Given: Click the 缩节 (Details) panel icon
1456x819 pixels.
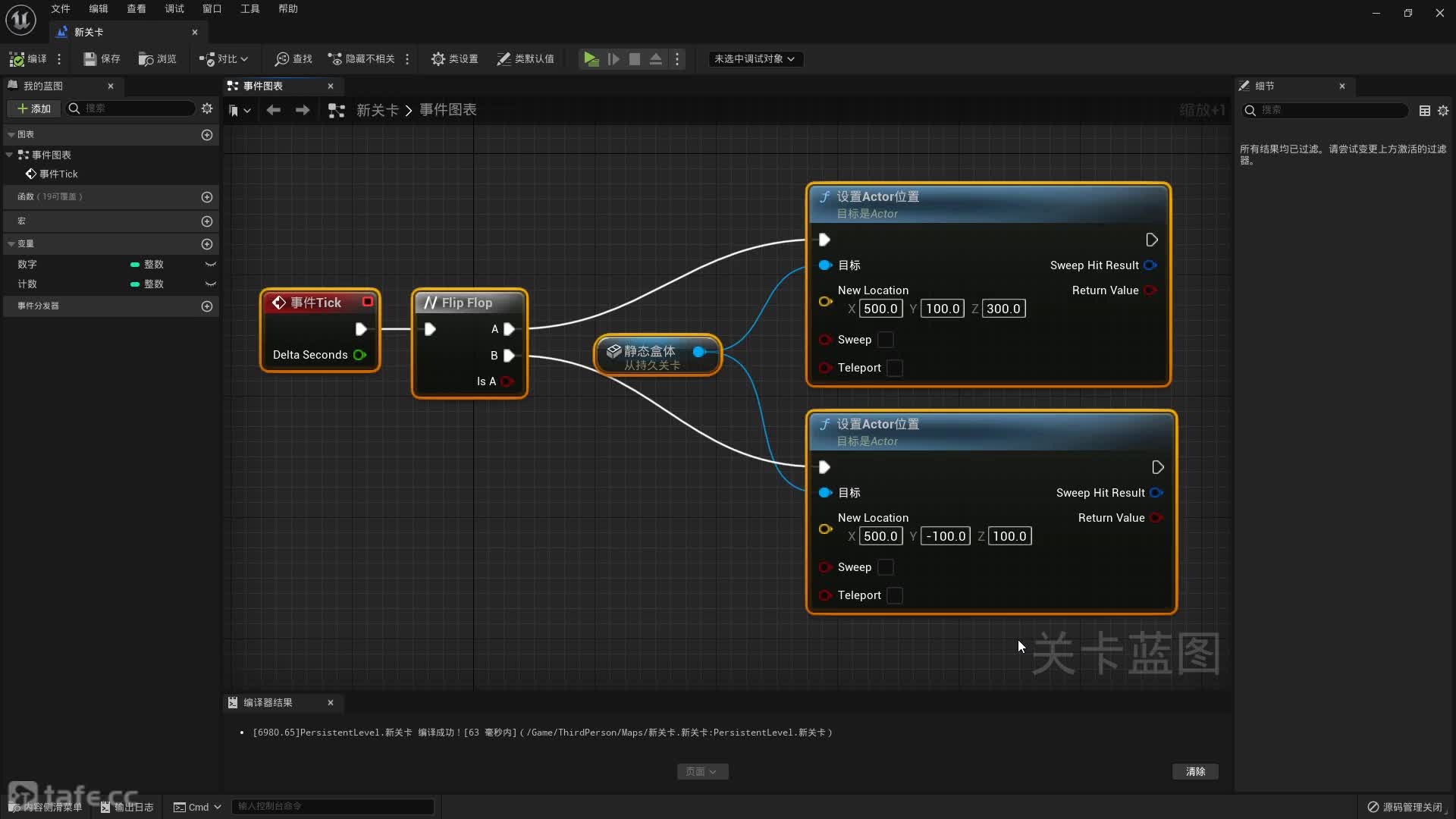Looking at the screenshot, I should pos(1244,85).
